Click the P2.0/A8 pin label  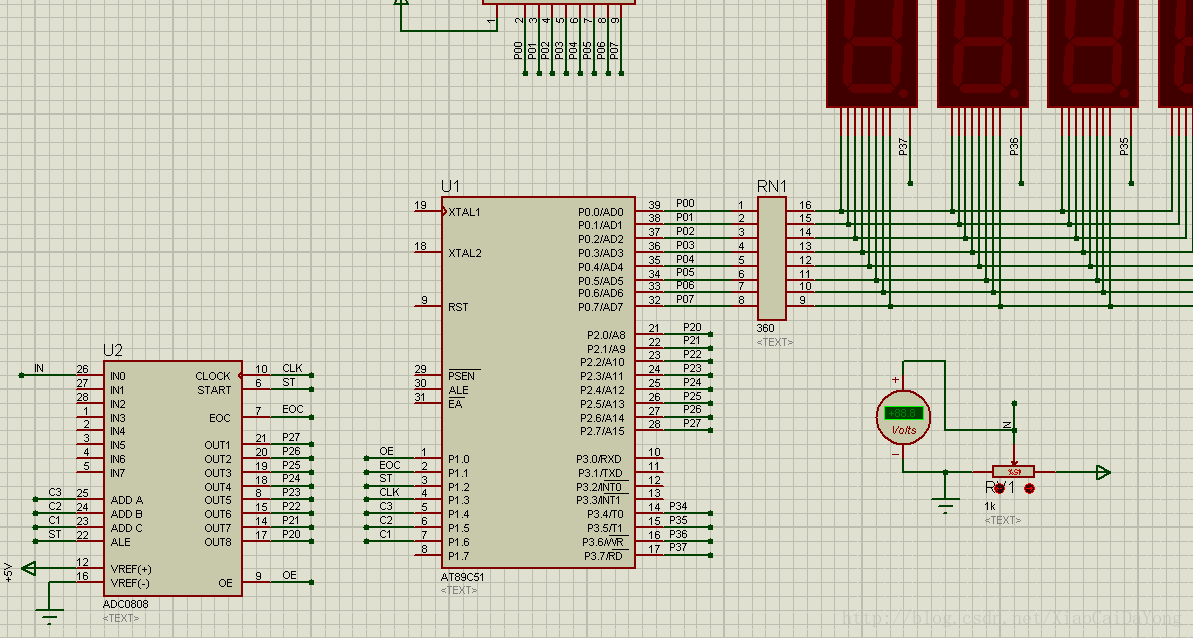pyautogui.click(x=606, y=335)
